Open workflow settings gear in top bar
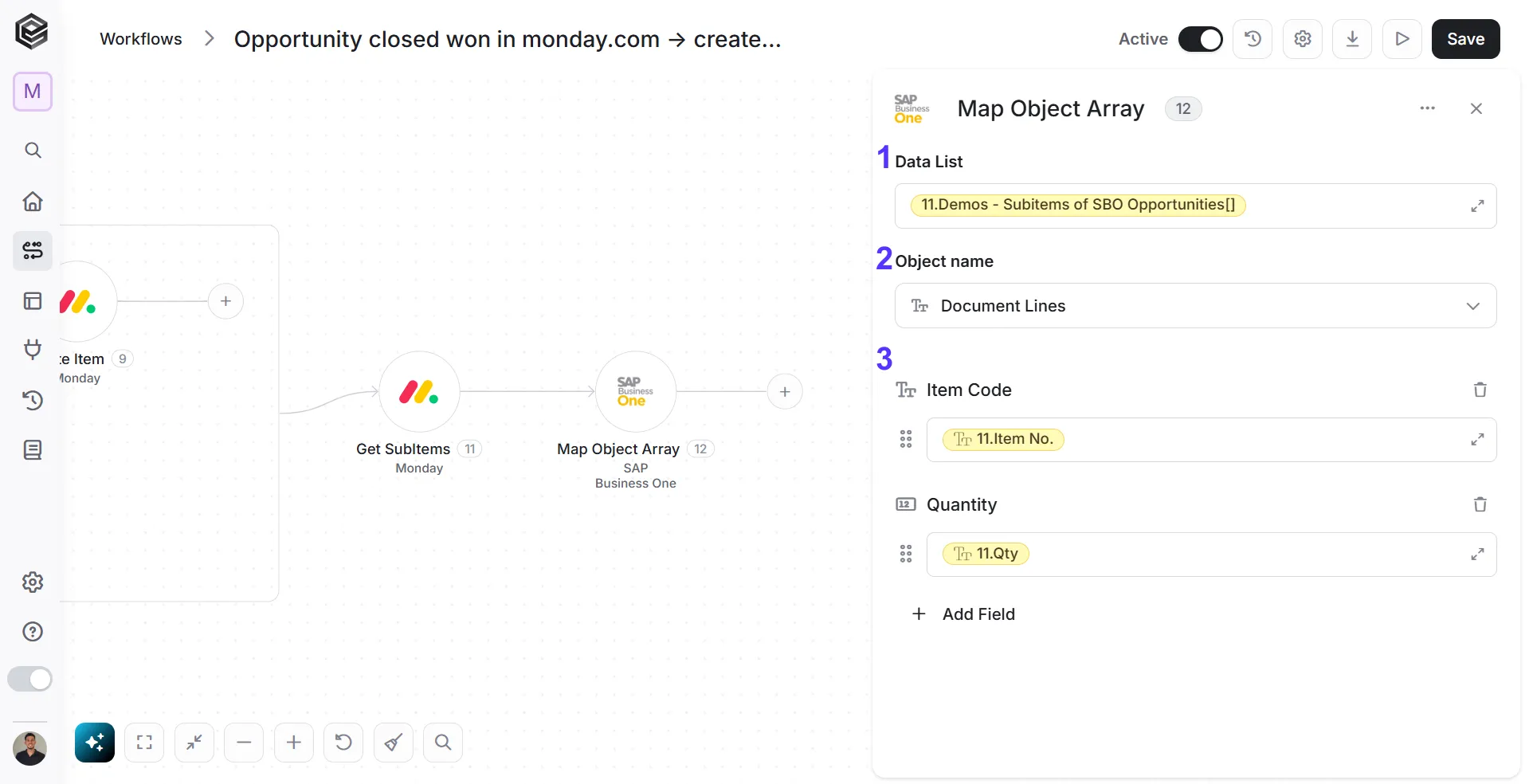 [x=1303, y=39]
